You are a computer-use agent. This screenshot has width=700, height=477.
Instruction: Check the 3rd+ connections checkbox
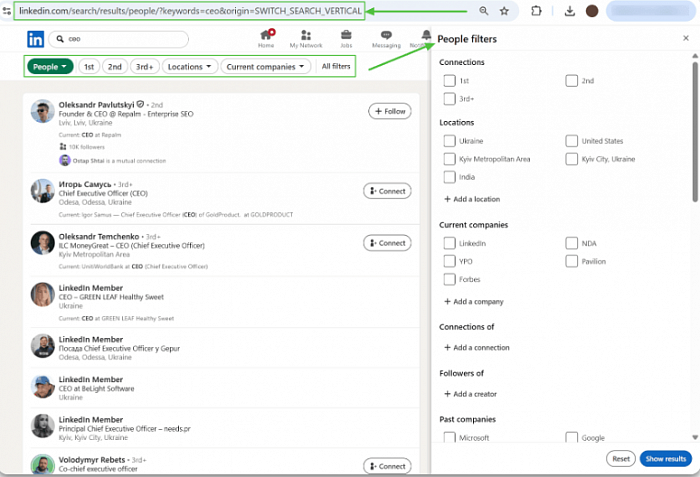click(x=450, y=99)
